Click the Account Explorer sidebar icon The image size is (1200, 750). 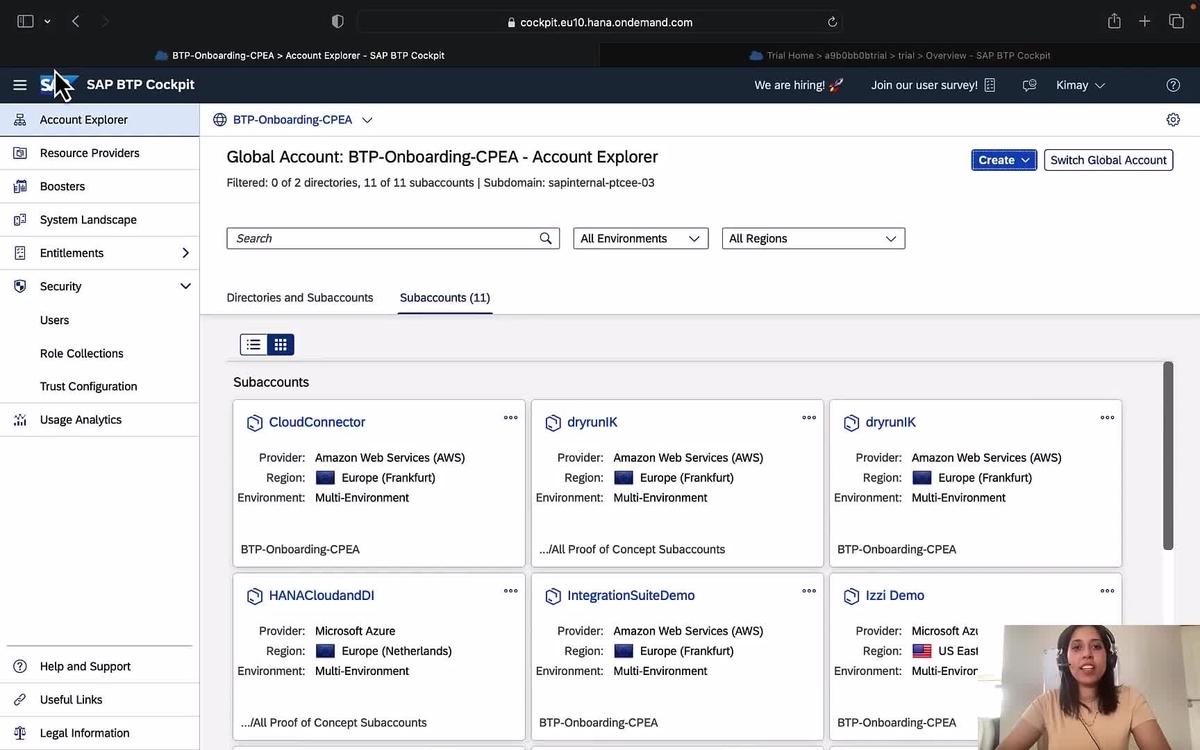20,120
